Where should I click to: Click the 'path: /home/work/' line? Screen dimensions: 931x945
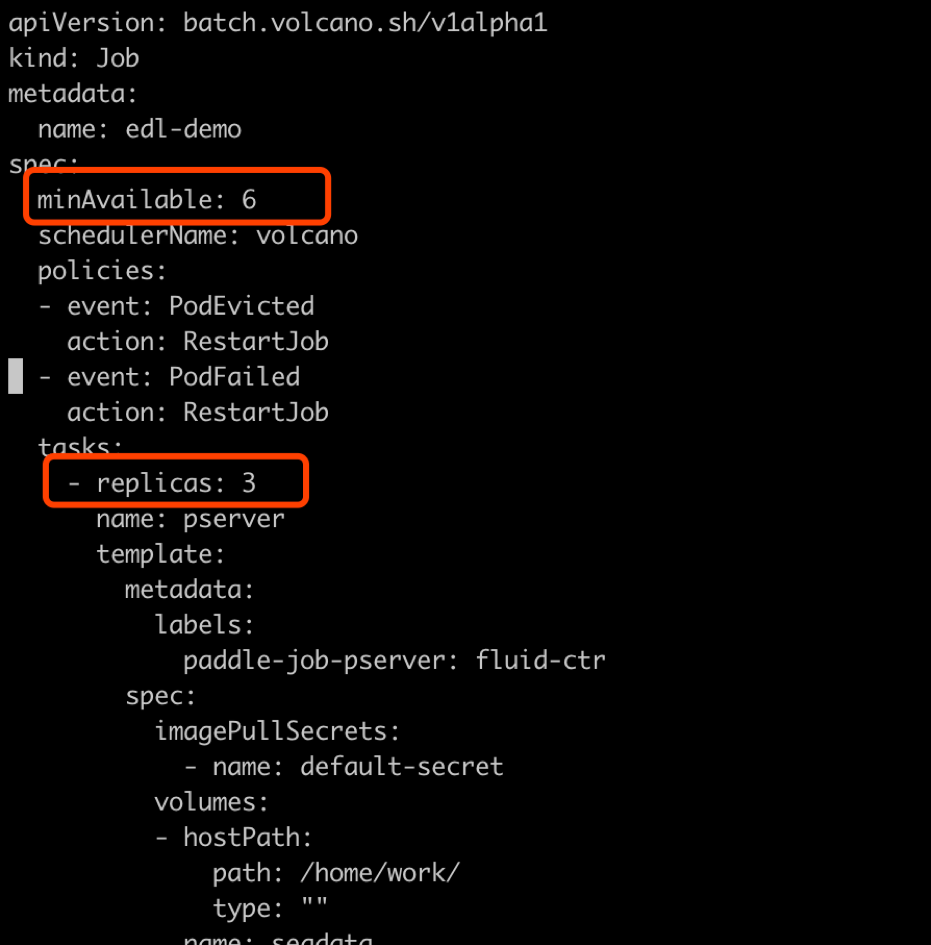[336, 873]
